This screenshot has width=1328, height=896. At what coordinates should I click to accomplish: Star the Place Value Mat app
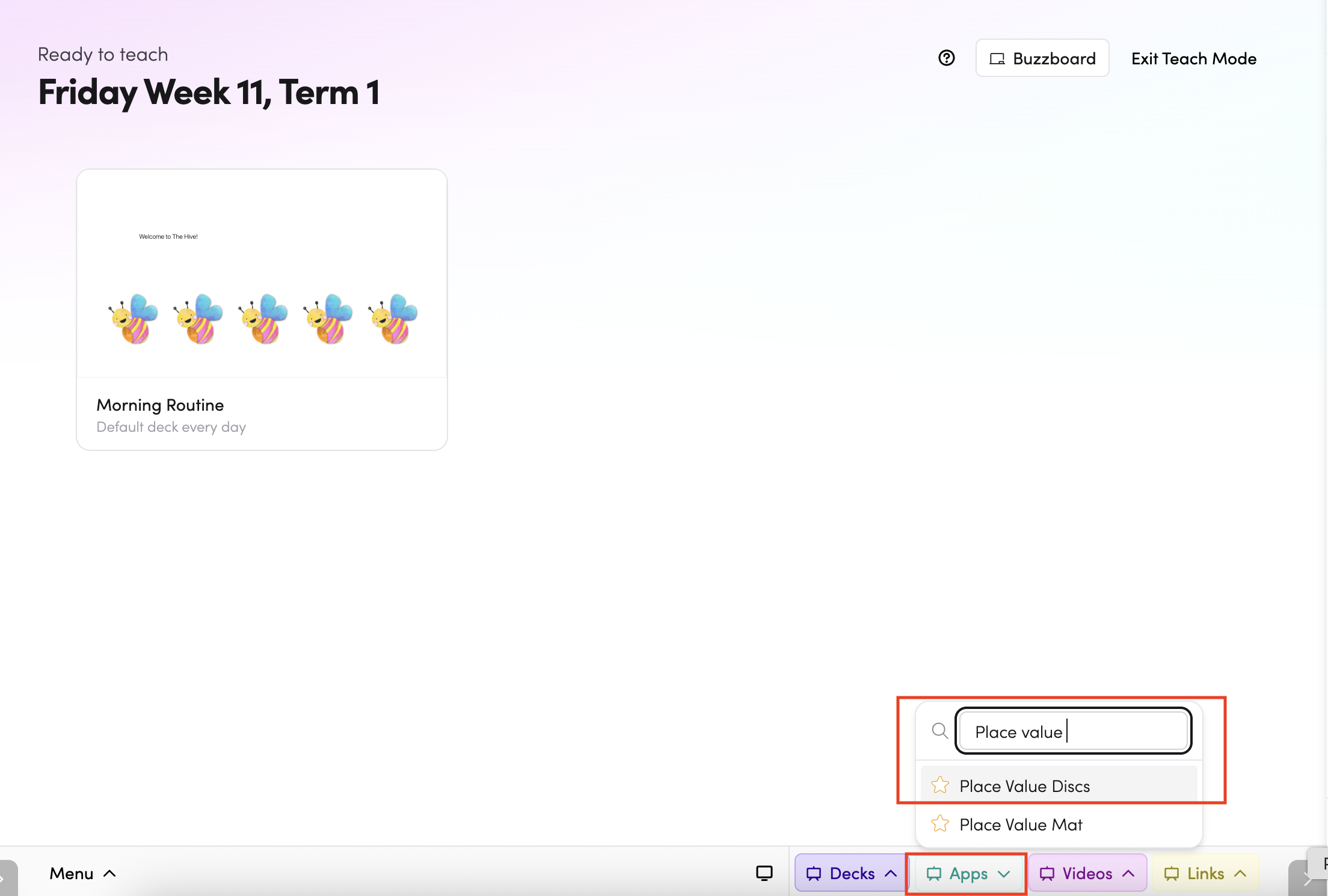tap(940, 824)
